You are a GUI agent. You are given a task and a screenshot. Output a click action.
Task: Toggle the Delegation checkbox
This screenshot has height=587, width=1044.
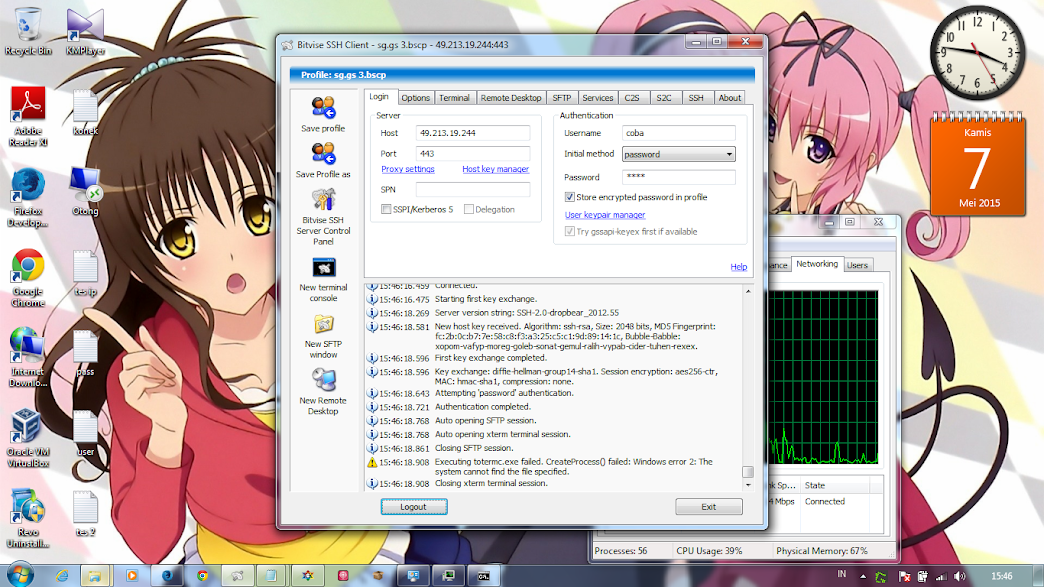(x=469, y=209)
